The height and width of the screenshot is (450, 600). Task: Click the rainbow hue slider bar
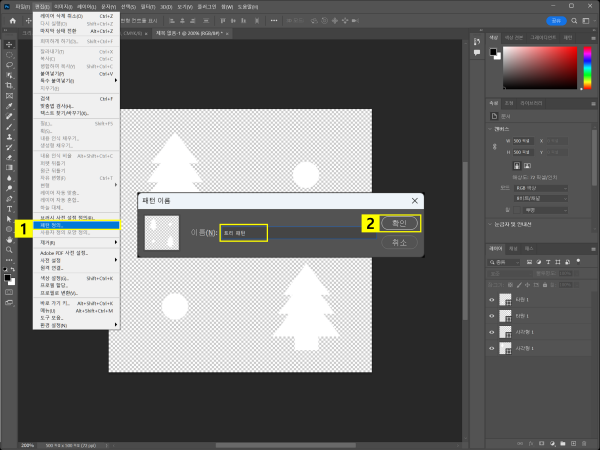click(x=587, y=68)
